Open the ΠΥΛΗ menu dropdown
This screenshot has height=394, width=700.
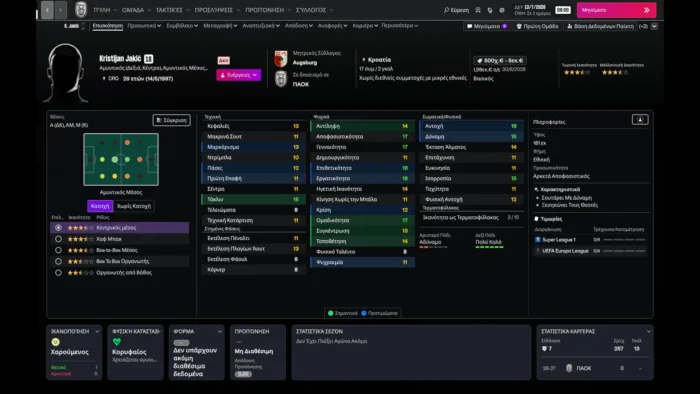[x=105, y=10]
